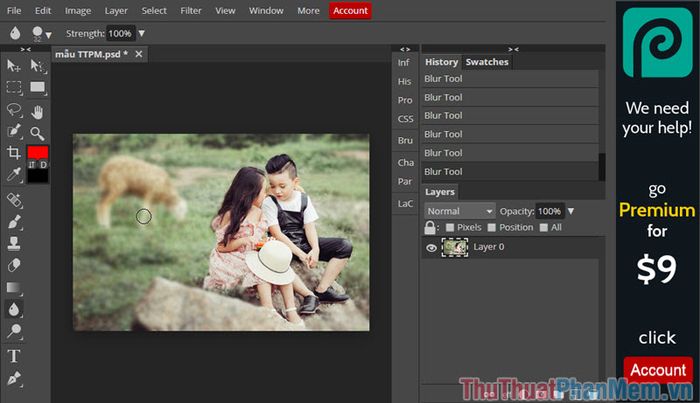
Task: Select the Type text tool
Action: point(14,356)
